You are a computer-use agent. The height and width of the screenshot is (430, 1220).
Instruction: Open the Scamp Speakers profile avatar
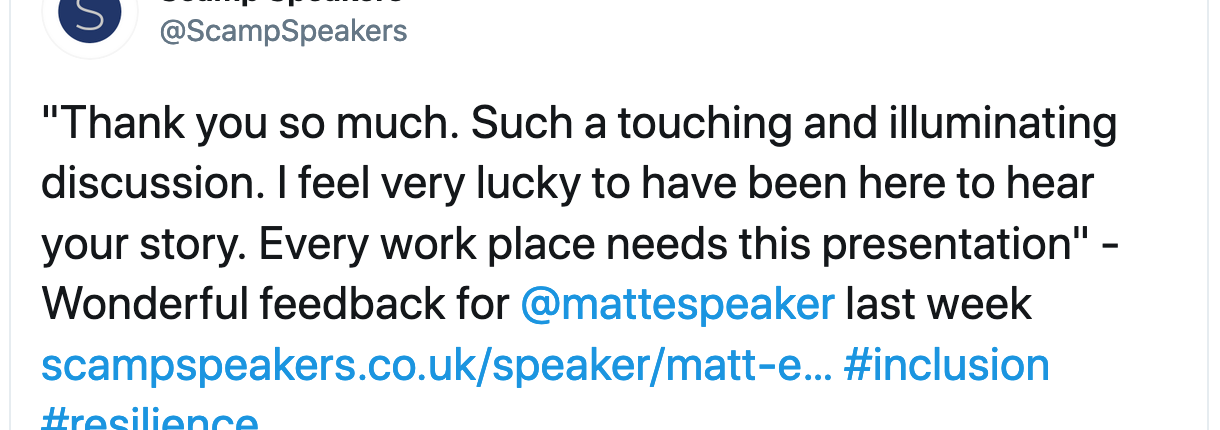point(90,18)
